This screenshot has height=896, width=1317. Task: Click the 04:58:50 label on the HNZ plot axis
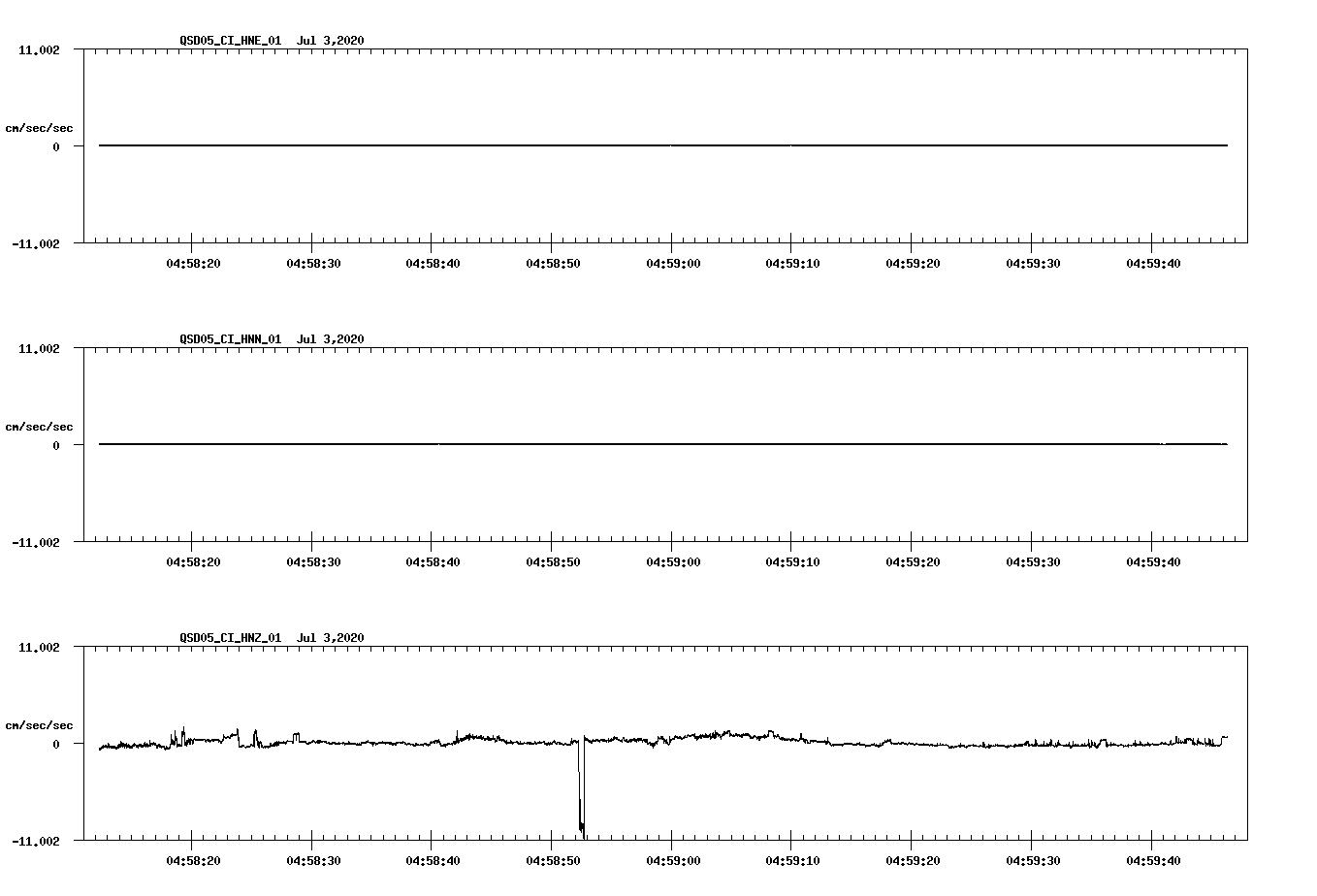click(552, 860)
